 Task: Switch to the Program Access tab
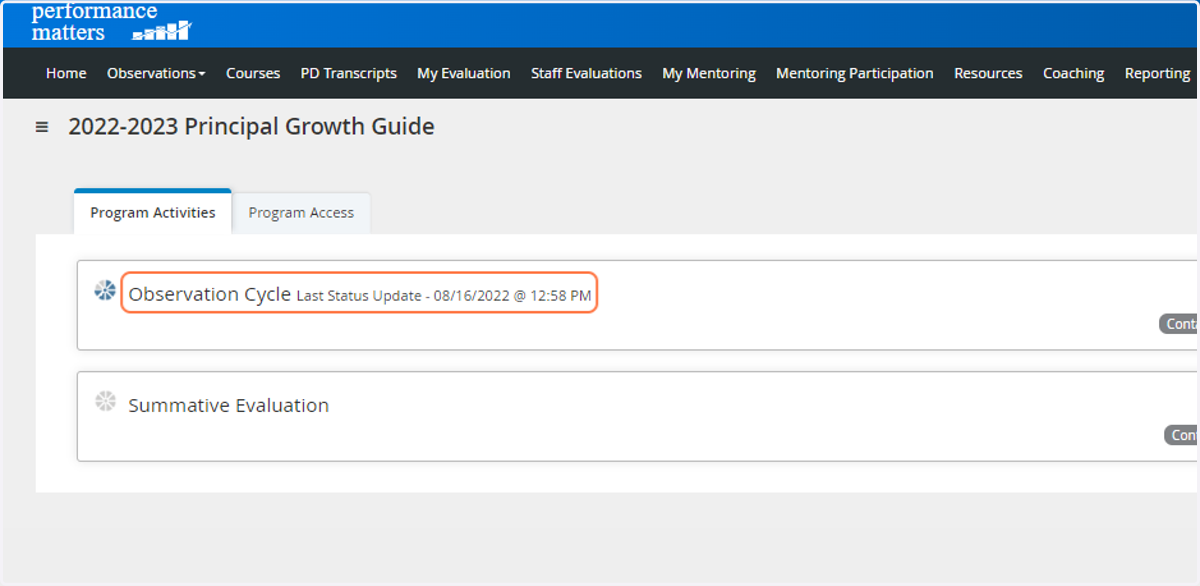(x=301, y=213)
